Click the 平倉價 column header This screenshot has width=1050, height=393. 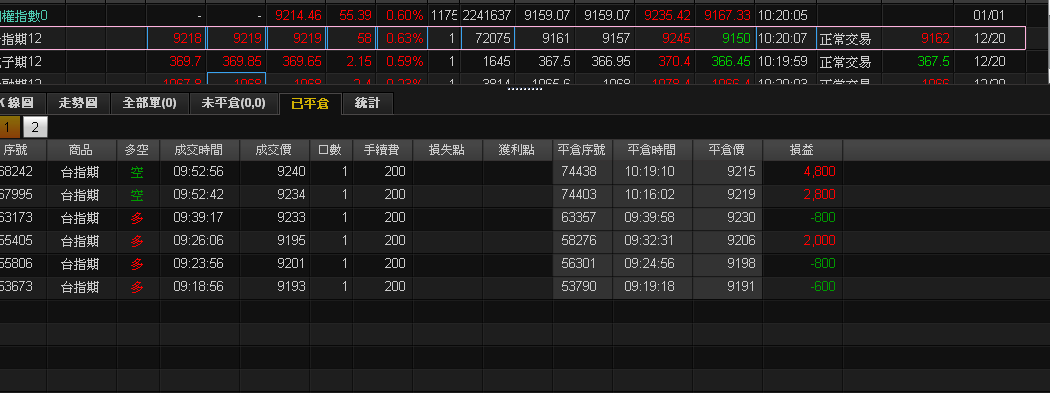727,150
